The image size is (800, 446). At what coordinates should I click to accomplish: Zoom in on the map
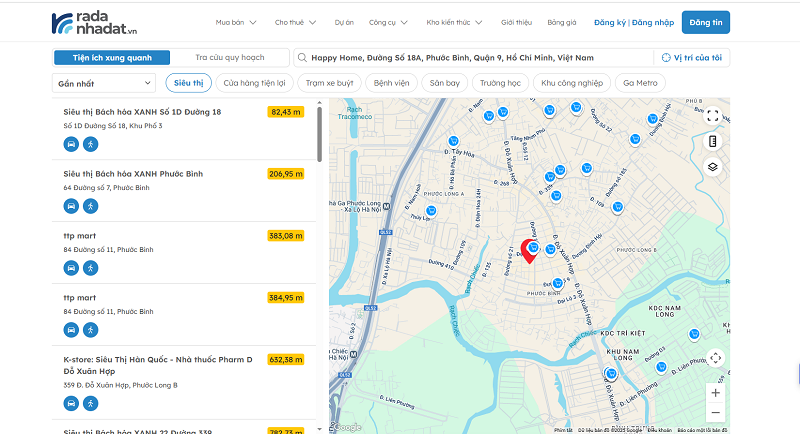tap(715, 393)
